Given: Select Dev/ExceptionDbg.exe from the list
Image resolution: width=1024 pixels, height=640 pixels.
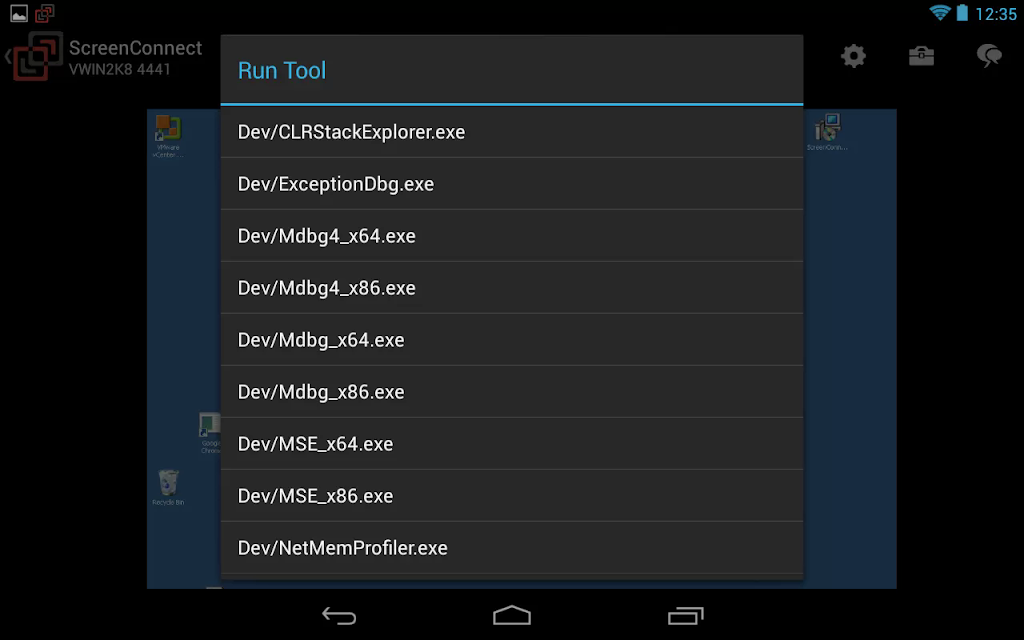Looking at the screenshot, I should pos(511,184).
